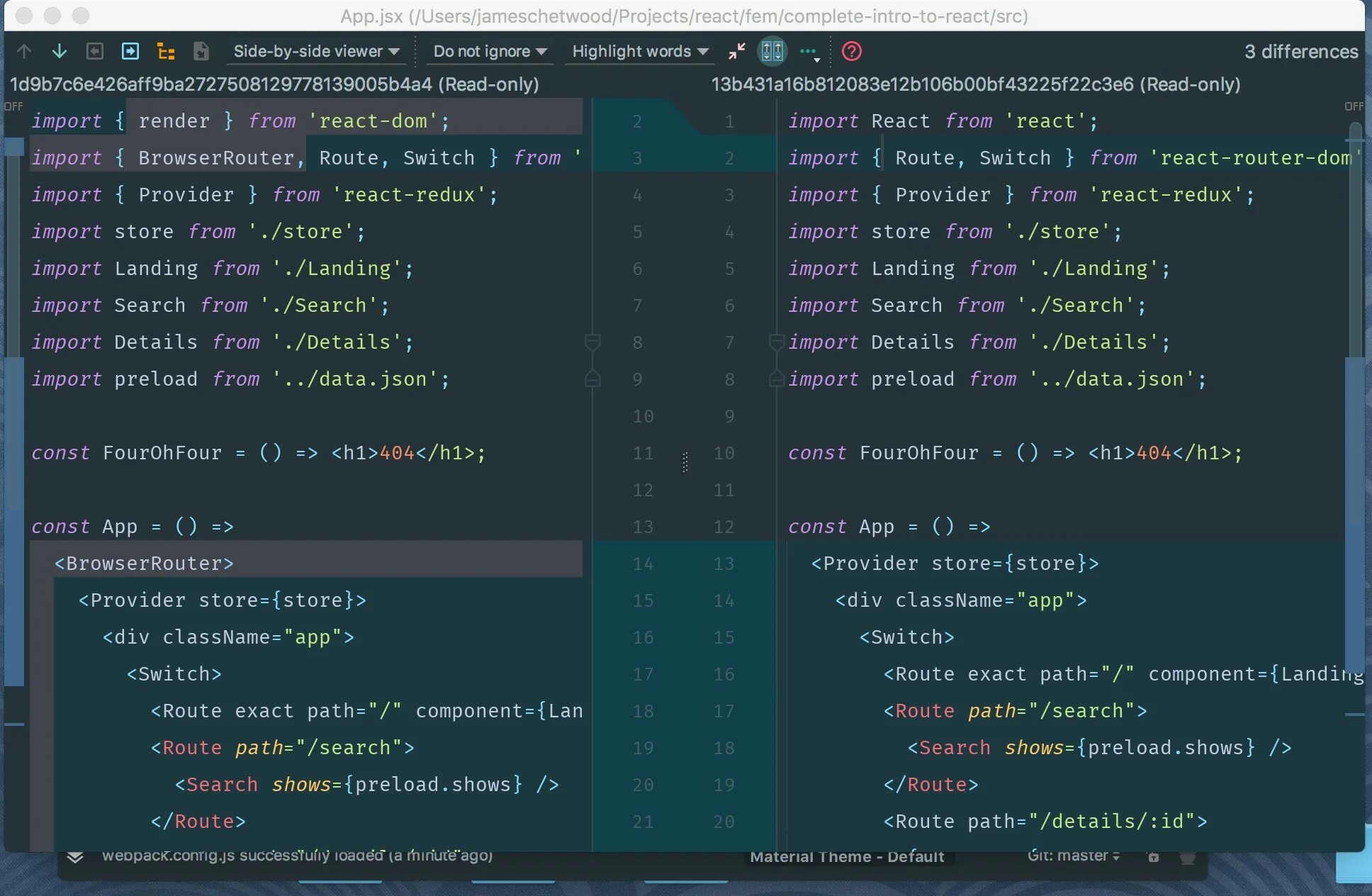Collapse unchanged fragments icon
Image resolution: width=1372 pixels, height=896 pixels.
[737, 51]
